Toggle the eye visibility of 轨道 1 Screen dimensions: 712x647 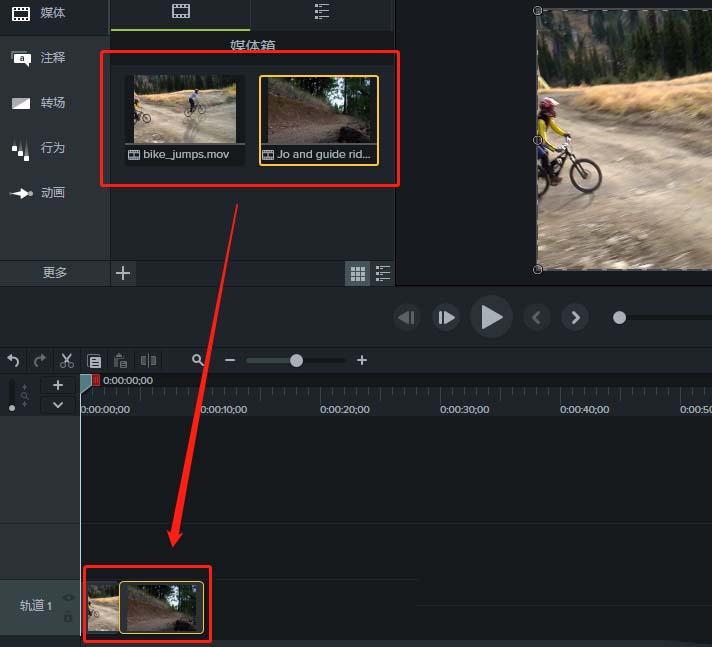68,598
